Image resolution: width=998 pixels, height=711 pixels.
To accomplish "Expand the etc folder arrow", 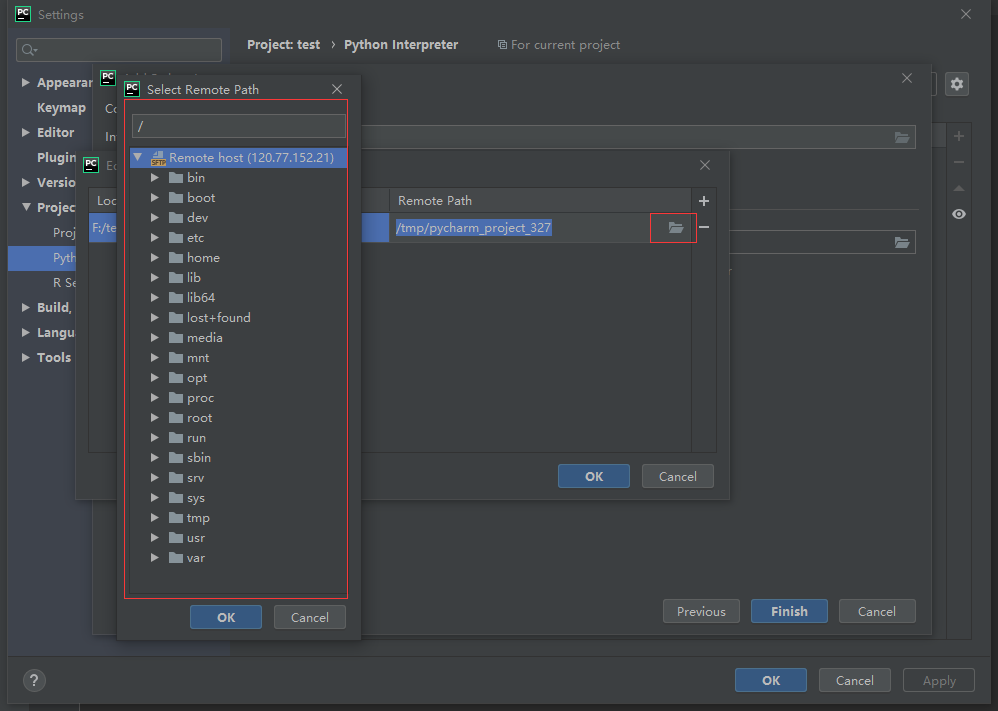I will tap(155, 237).
